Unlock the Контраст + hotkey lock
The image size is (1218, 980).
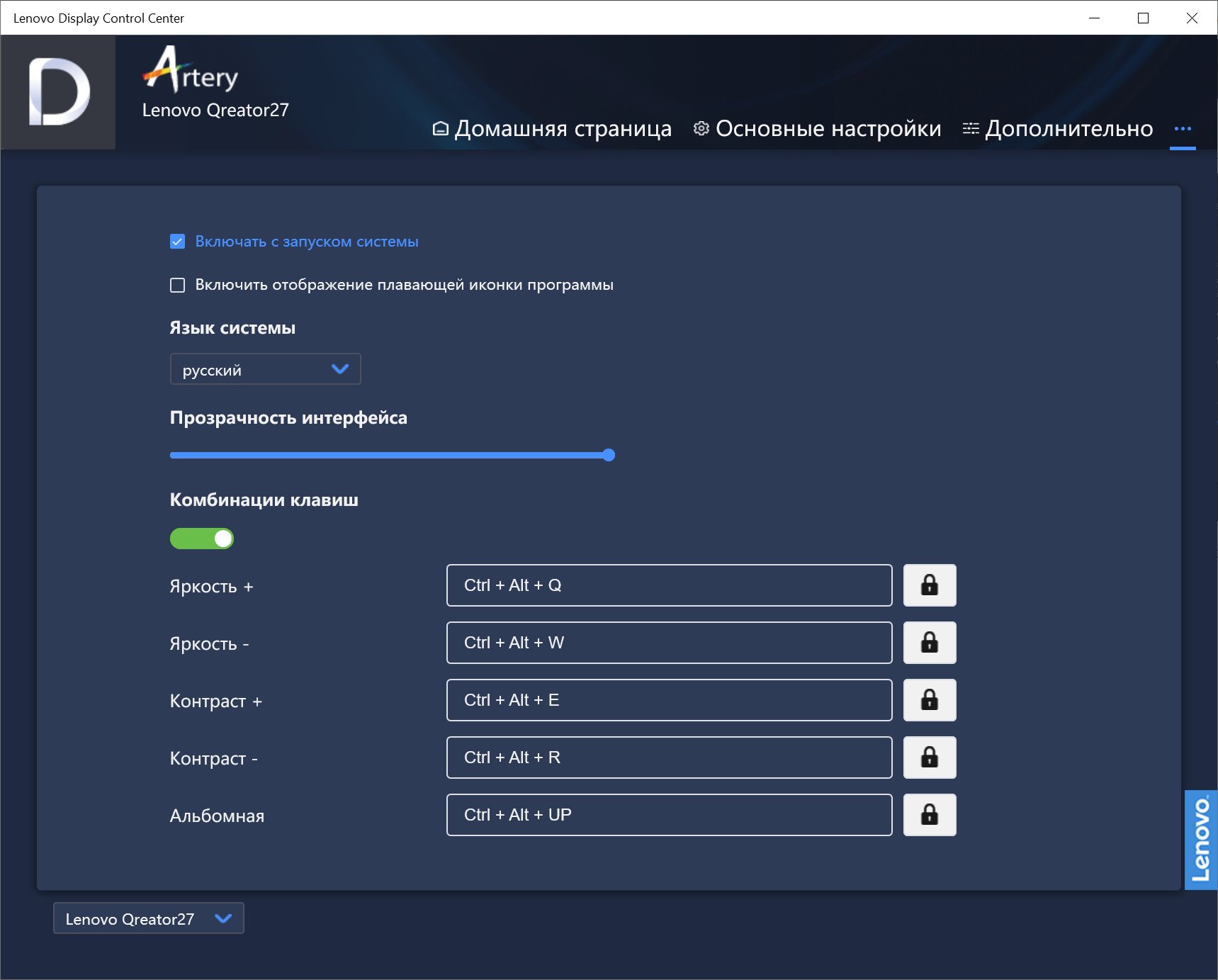930,700
